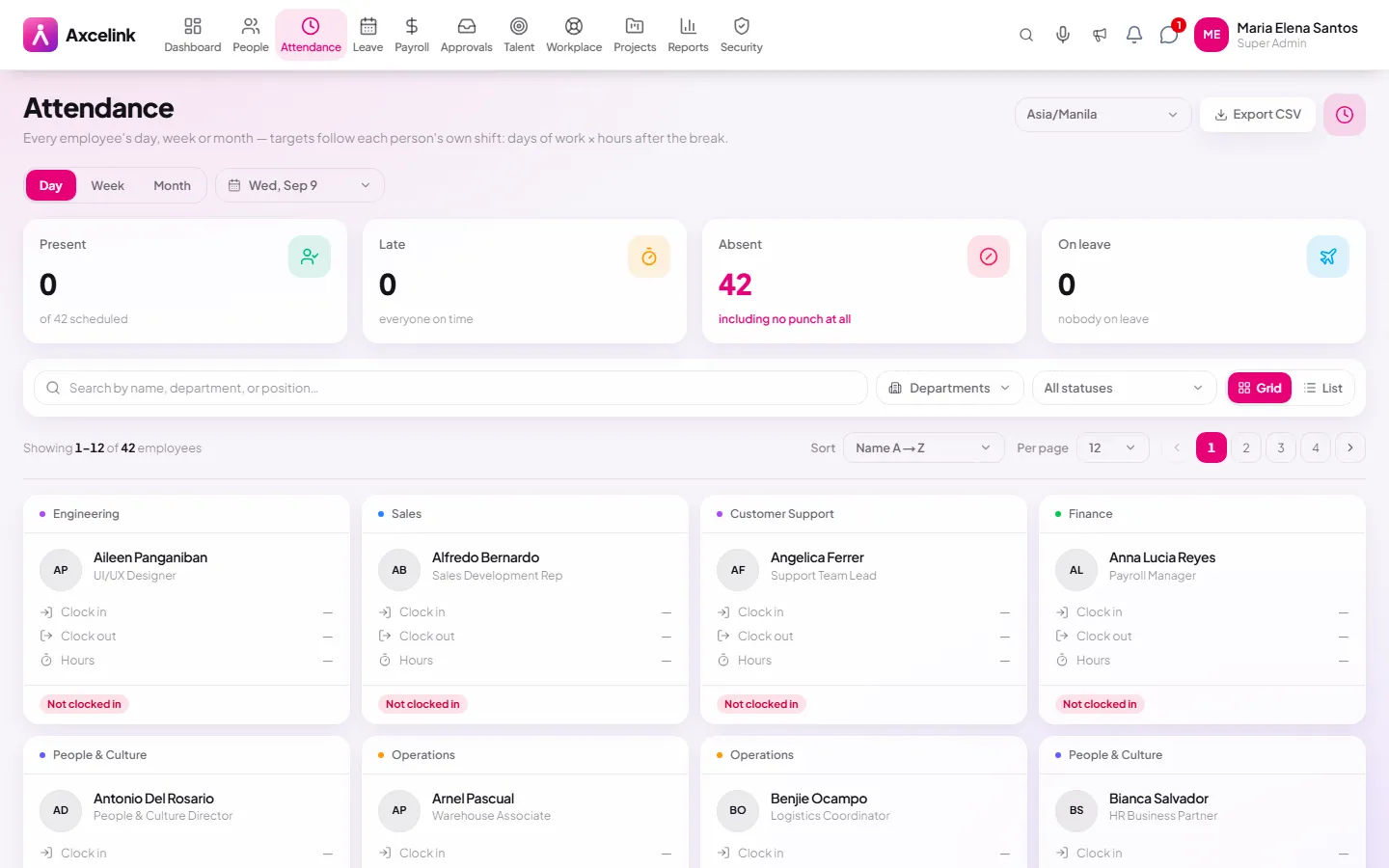The height and width of the screenshot is (868, 1389).
Task: Navigate to Payroll
Action: coord(412,35)
